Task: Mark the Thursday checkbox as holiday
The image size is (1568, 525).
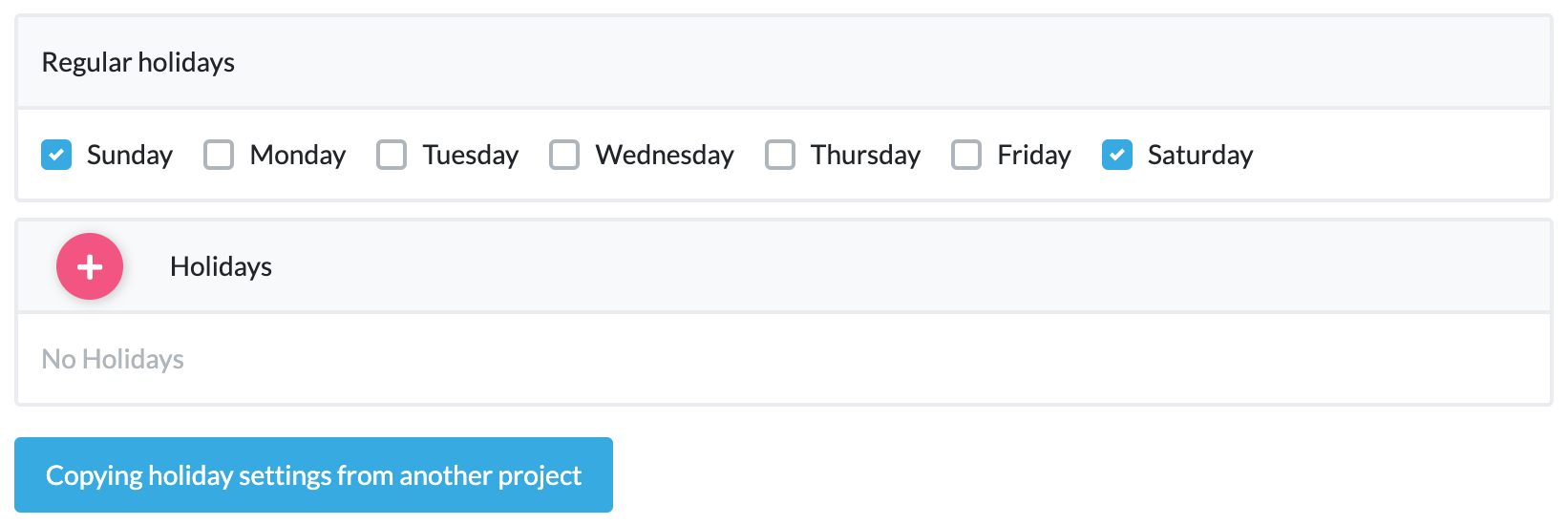Action: (x=780, y=155)
